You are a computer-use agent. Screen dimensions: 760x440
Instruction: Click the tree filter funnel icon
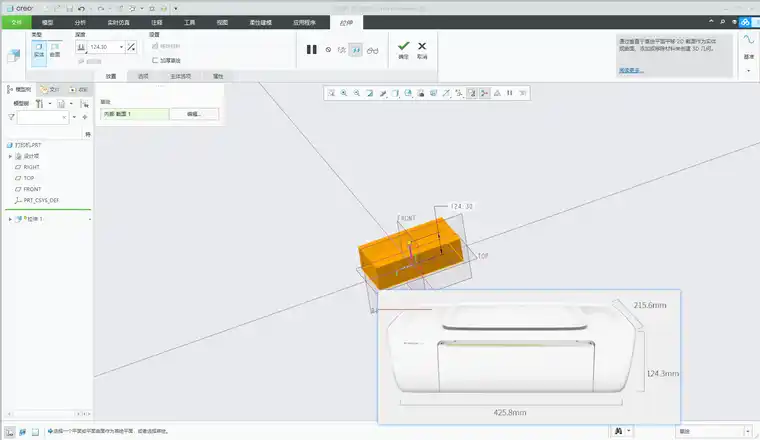[11, 117]
